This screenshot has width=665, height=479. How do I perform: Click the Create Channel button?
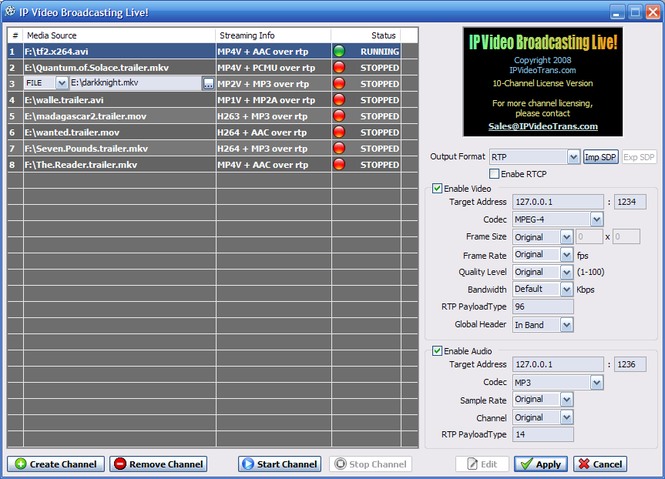[56, 464]
